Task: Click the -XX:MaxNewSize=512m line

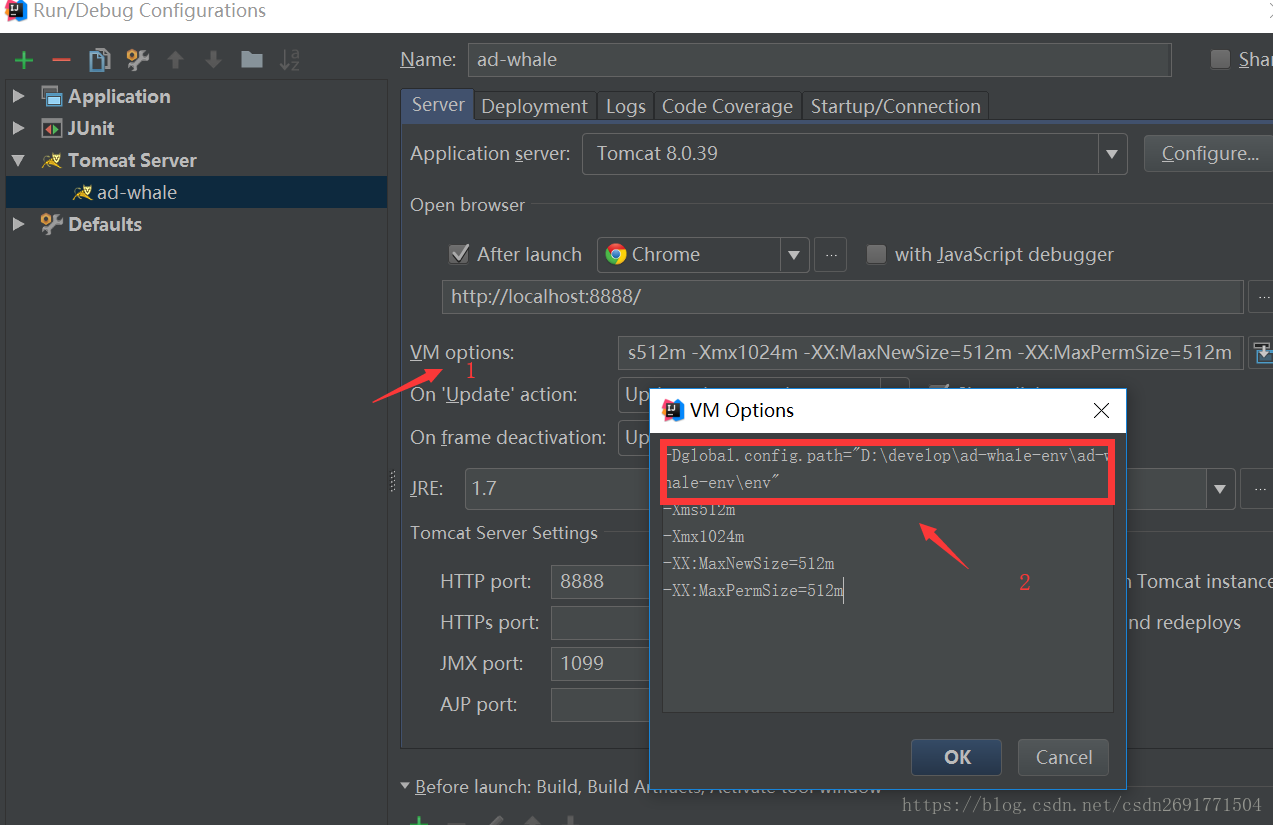Action: (x=748, y=564)
